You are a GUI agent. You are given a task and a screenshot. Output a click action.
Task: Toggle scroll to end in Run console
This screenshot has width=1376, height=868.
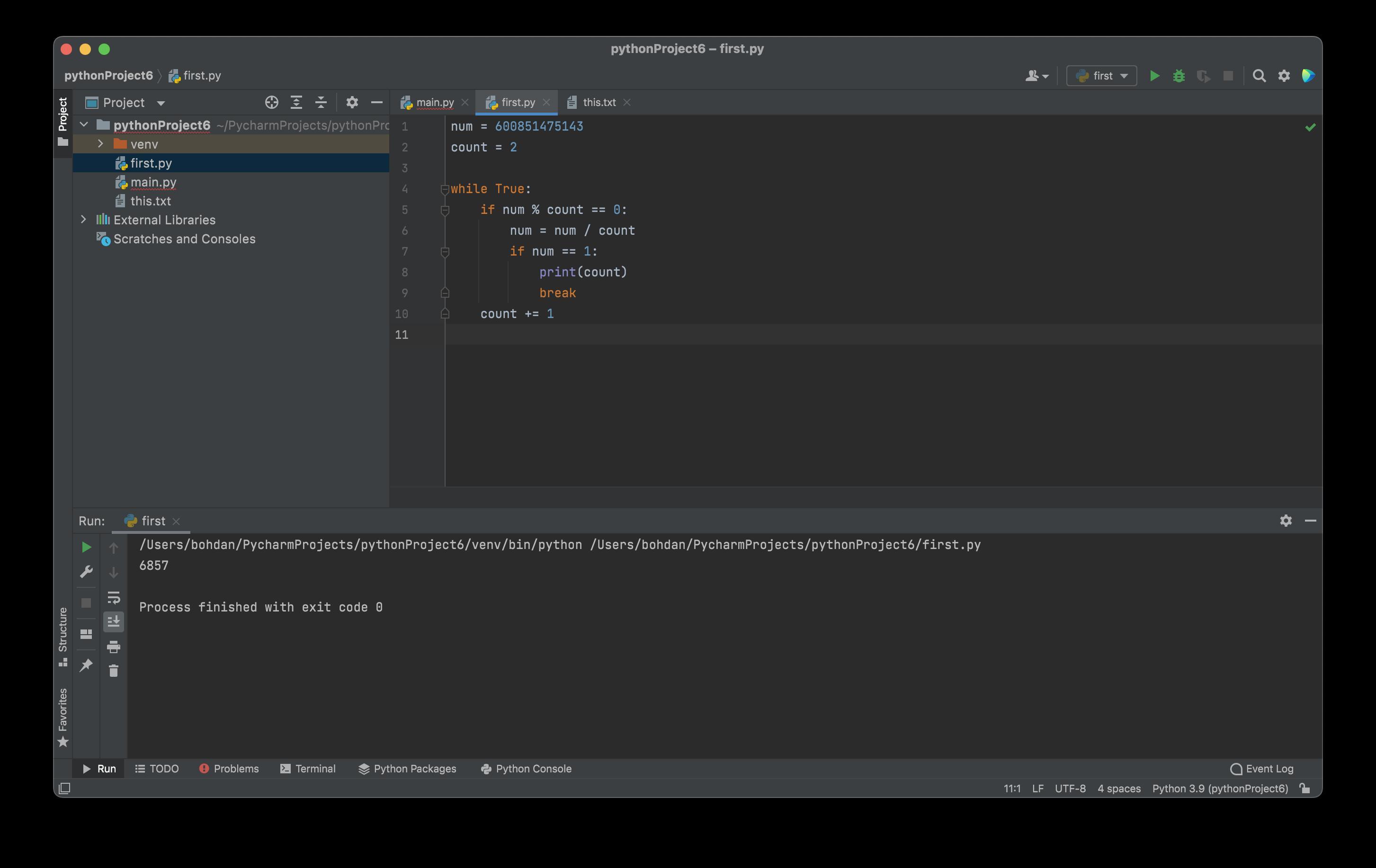tap(113, 621)
